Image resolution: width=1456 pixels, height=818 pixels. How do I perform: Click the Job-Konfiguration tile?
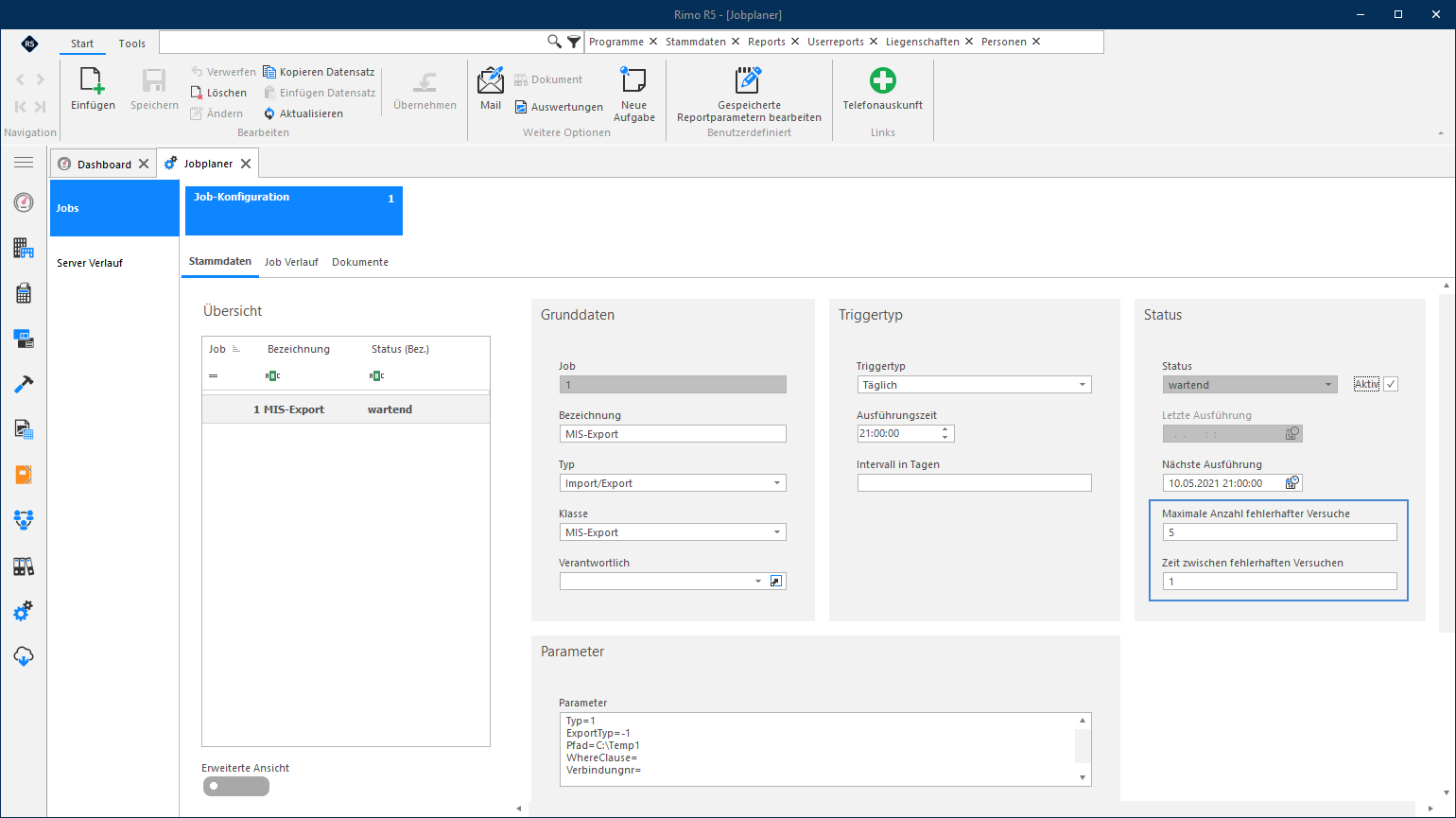(294, 211)
